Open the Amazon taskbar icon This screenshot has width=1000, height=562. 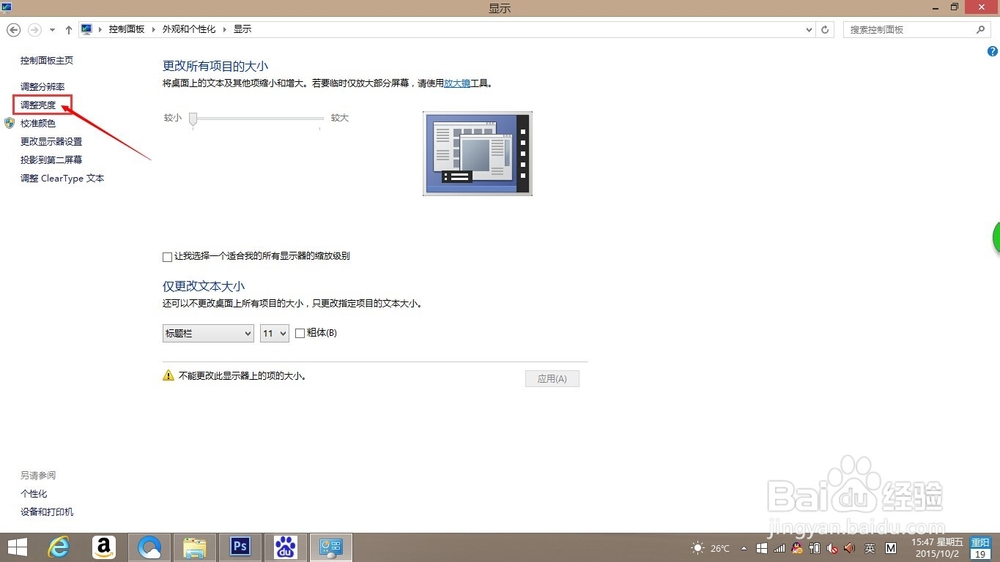pyautogui.click(x=103, y=547)
